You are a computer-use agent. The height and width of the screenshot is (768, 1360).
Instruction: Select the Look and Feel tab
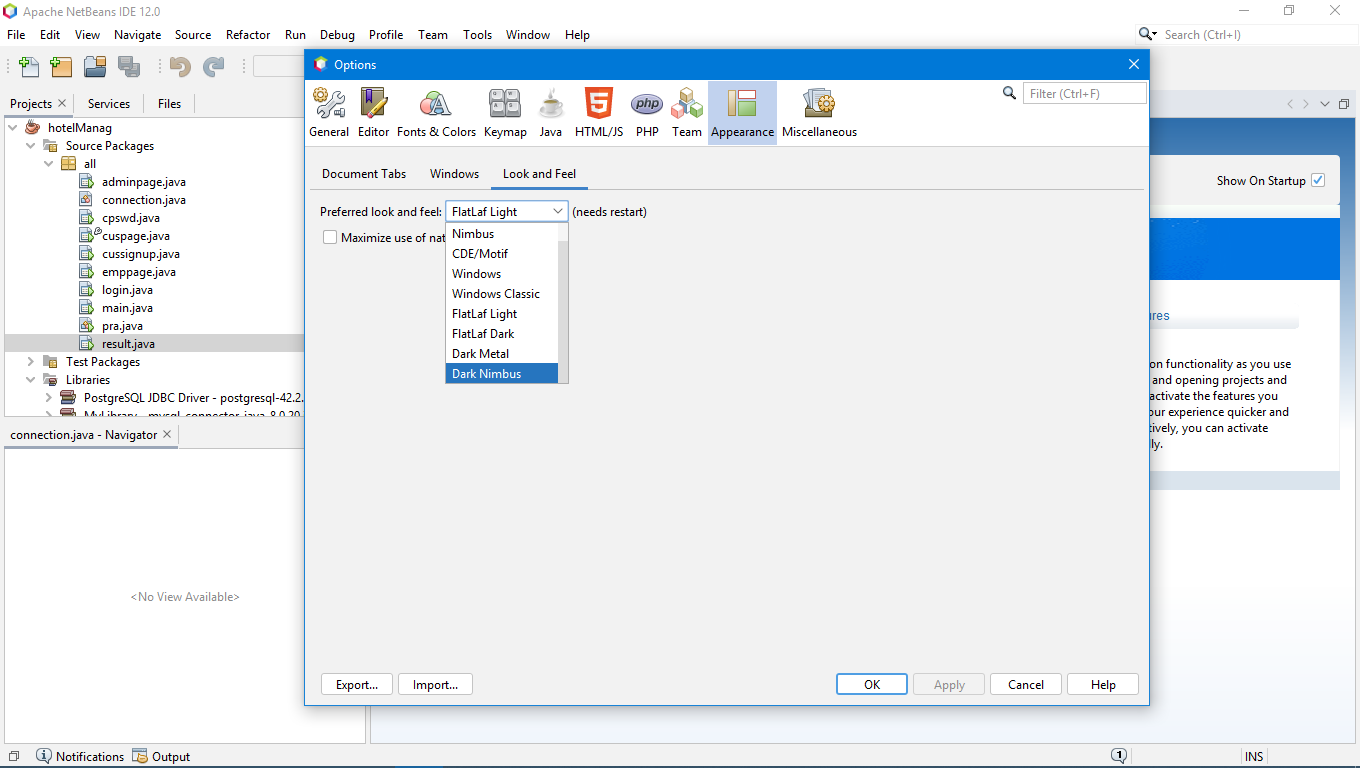pyautogui.click(x=539, y=174)
